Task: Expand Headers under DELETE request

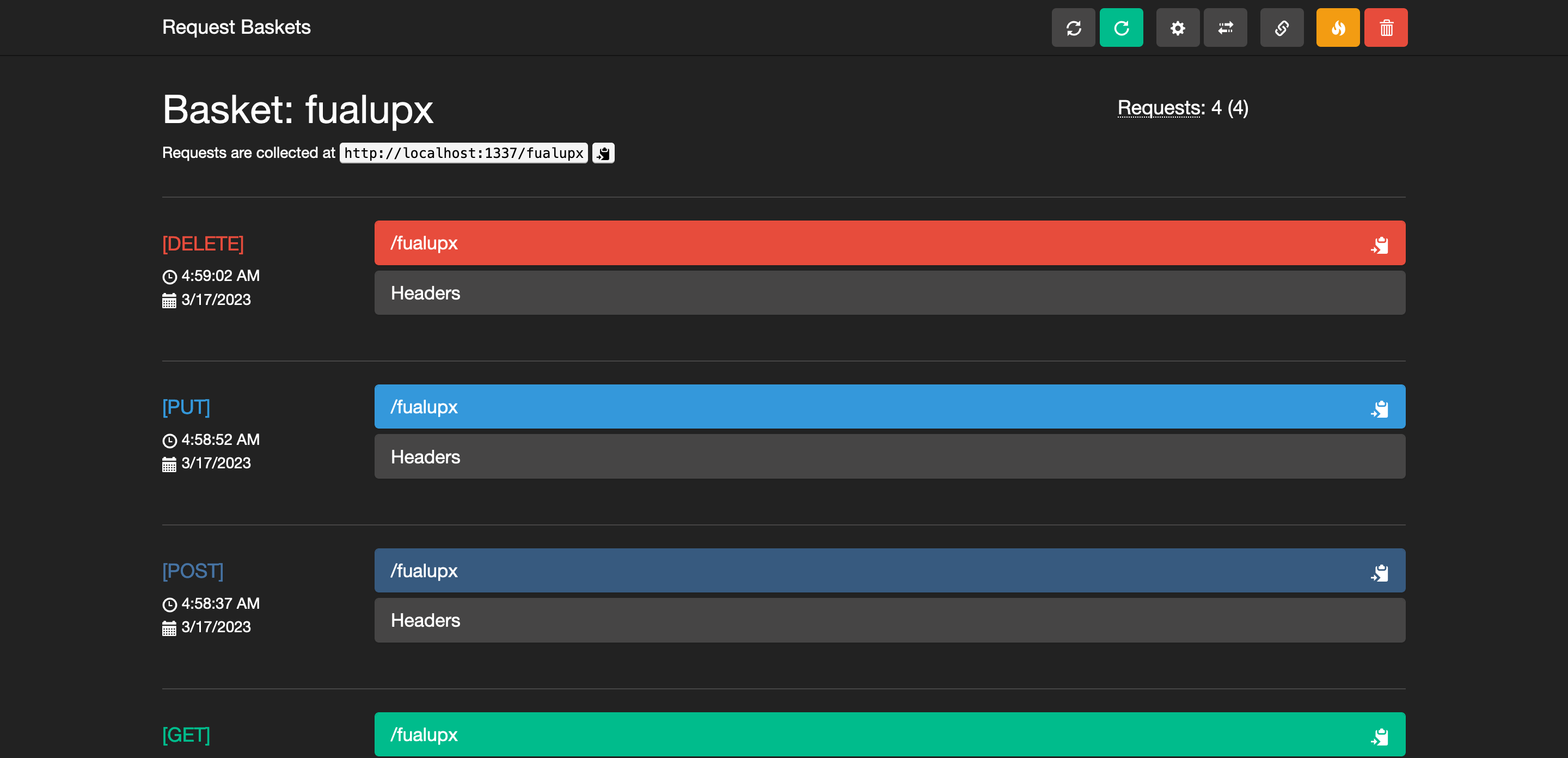Action: pos(425,294)
